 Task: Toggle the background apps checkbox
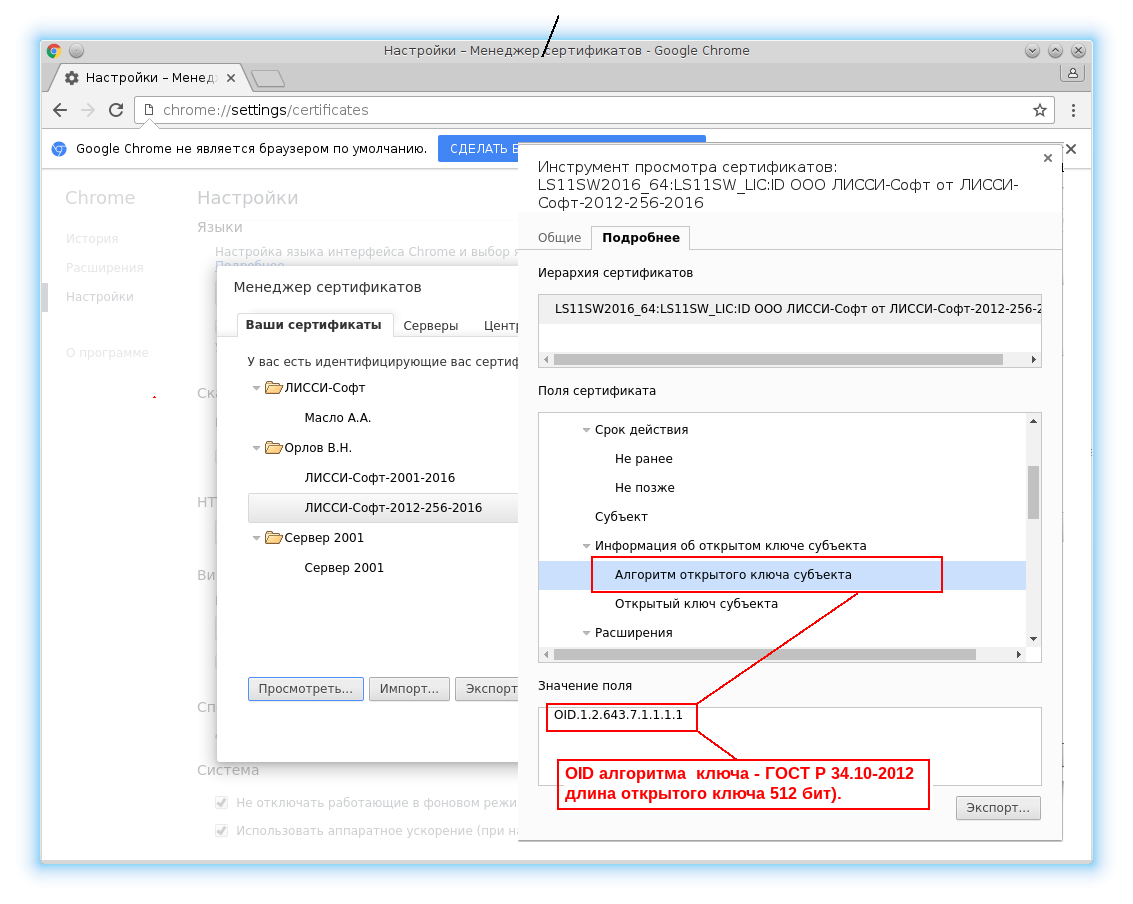[222, 802]
